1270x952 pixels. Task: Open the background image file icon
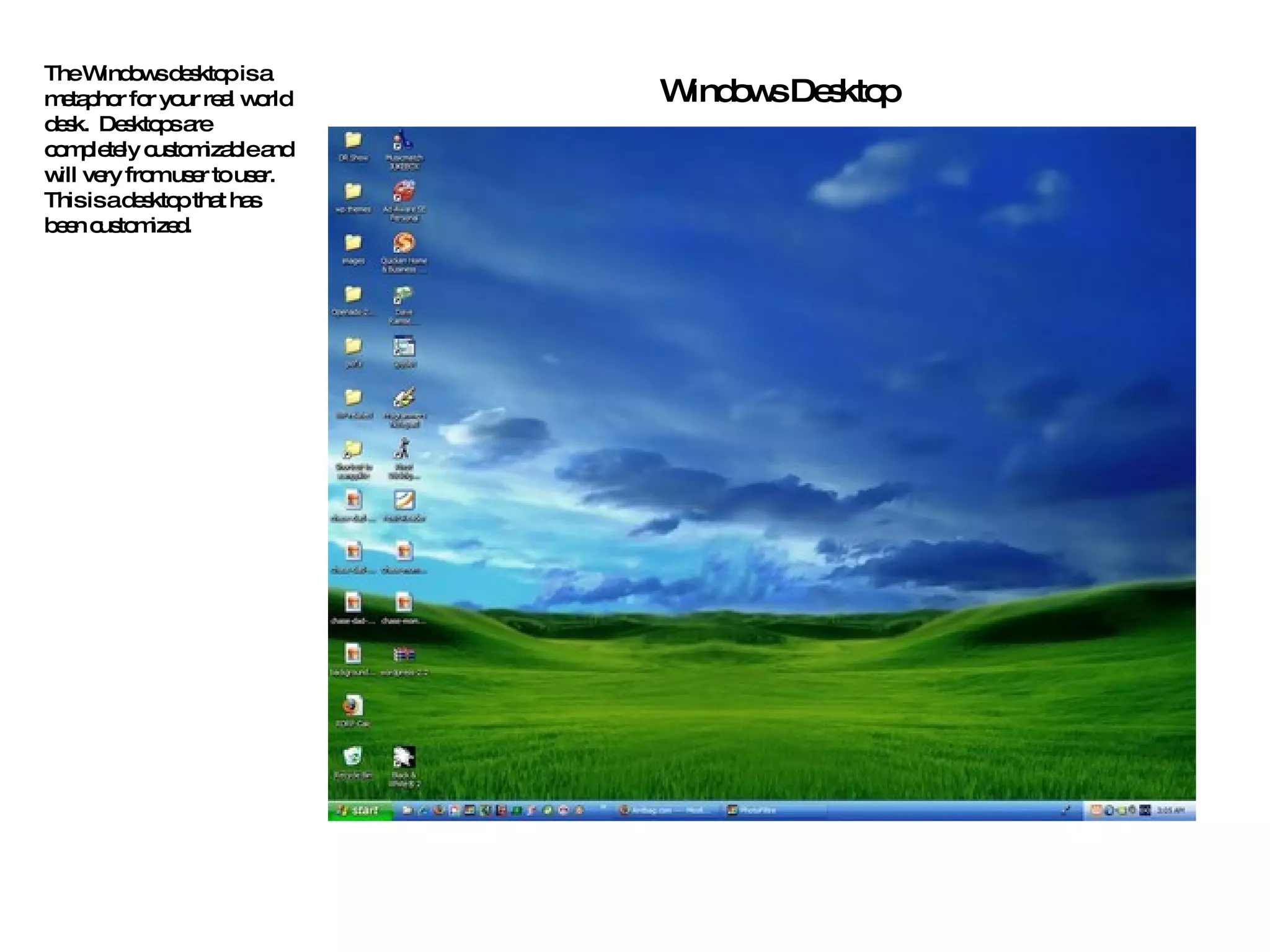[x=353, y=660]
